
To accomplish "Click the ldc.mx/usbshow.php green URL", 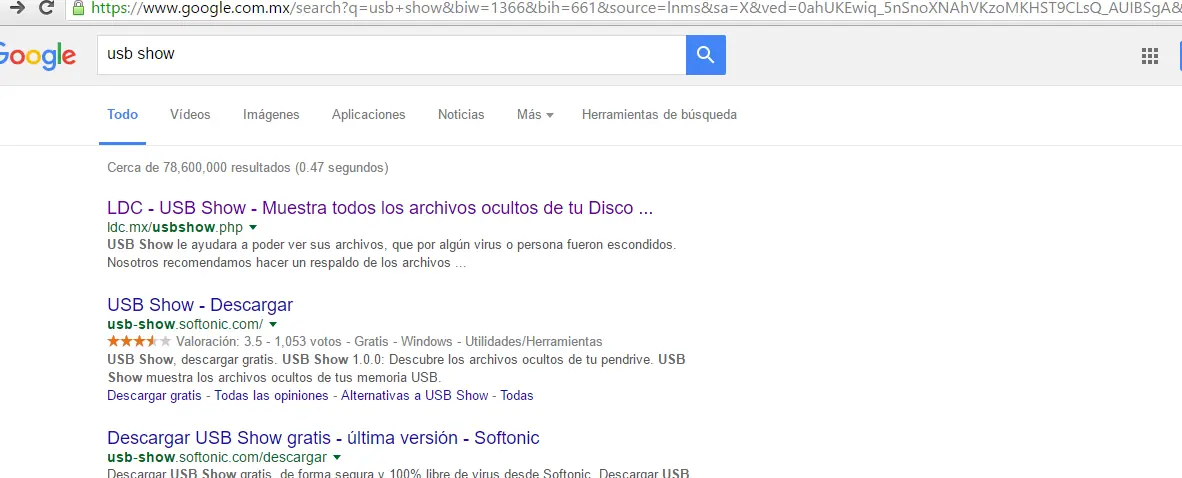I will point(175,227).
